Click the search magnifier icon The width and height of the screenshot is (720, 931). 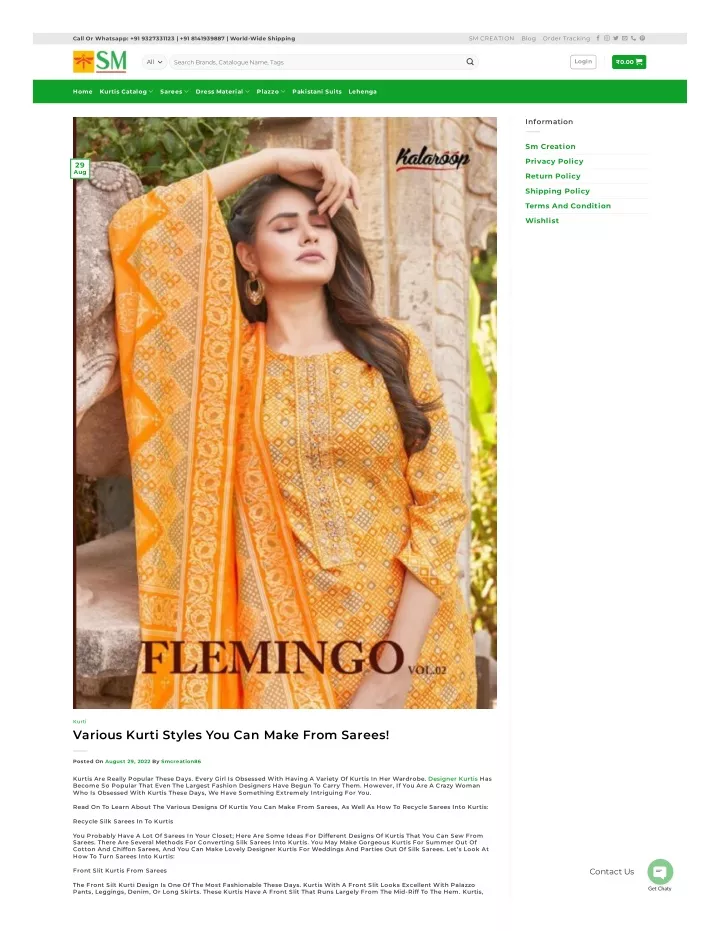click(x=470, y=62)
